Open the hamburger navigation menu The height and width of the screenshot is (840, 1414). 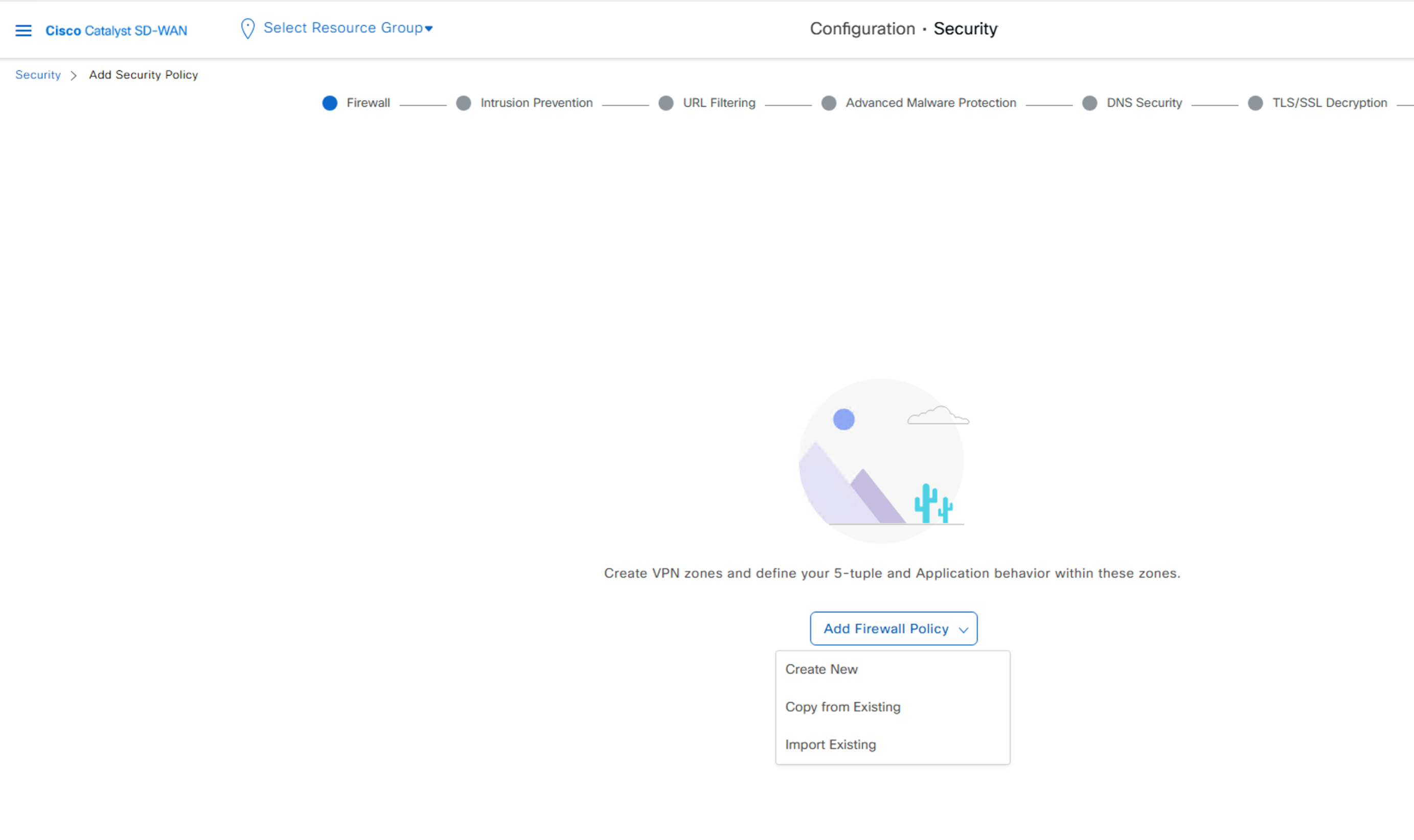pyautogui.click(x=23, y=30)
